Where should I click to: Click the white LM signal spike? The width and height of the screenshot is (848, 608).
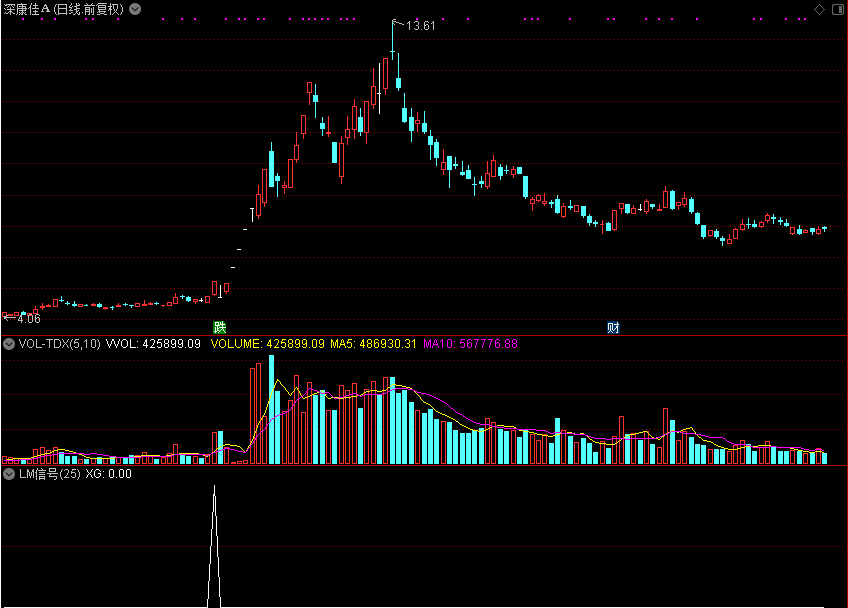coord(214,546)
